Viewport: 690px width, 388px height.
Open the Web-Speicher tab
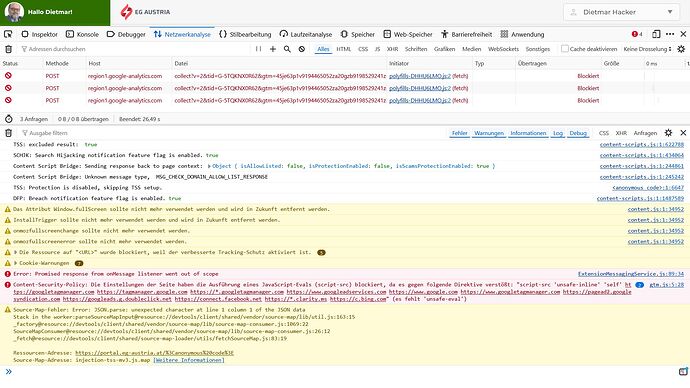408,34
